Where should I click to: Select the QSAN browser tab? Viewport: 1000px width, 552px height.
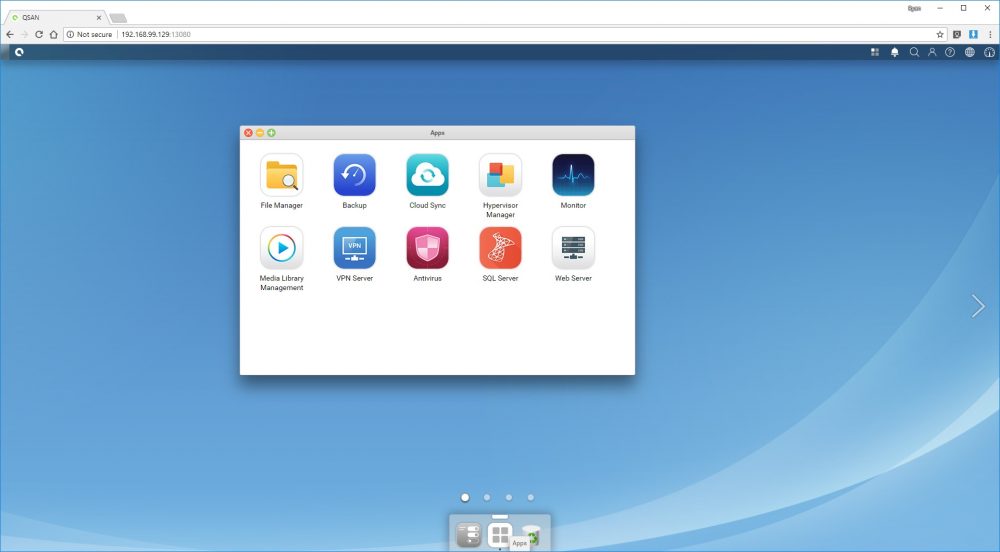point(54,18)
